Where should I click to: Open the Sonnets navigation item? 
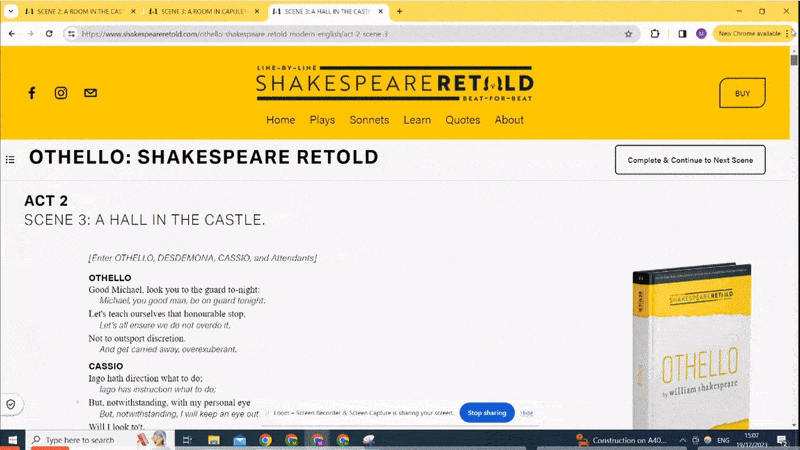coord(369,120)
